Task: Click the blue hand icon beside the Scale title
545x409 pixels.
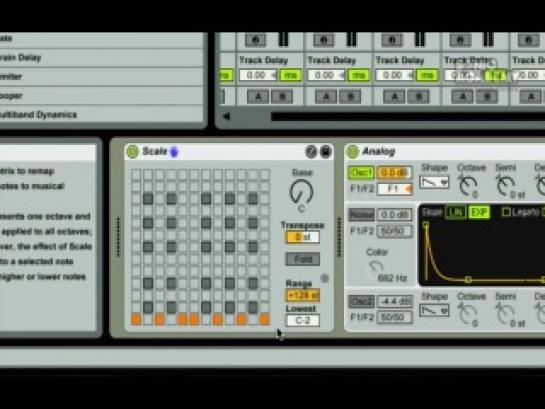Action: pyautogui.click(x=174, y=152)
